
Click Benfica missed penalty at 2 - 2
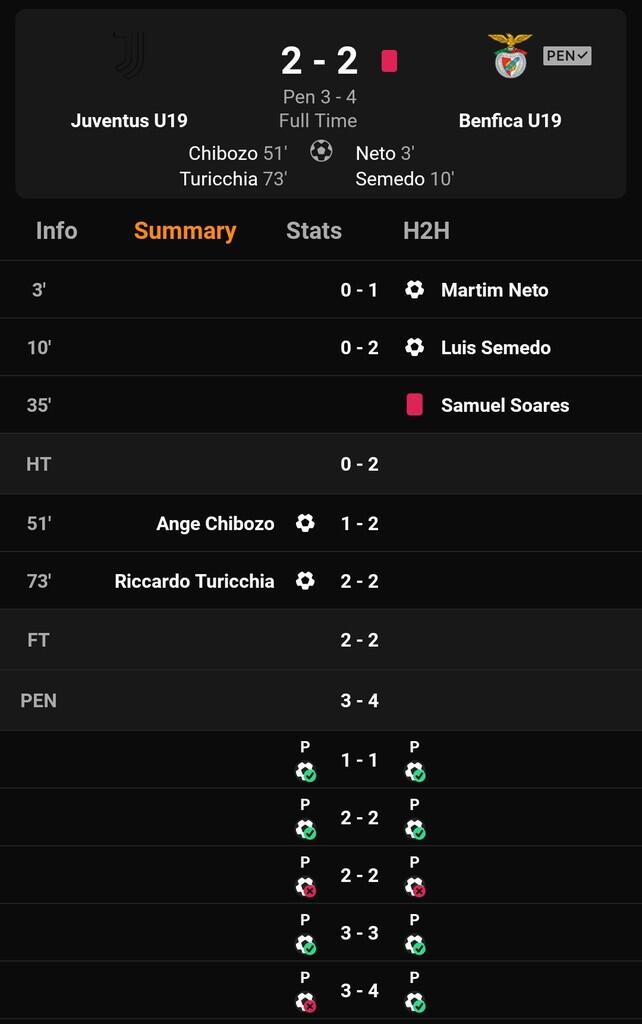414,886
